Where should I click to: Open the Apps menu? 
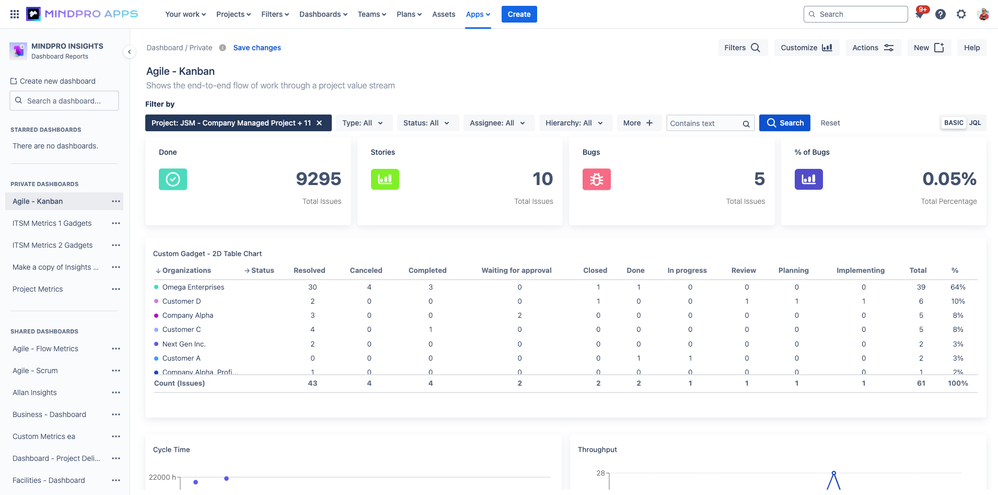(x=477, y=14)
